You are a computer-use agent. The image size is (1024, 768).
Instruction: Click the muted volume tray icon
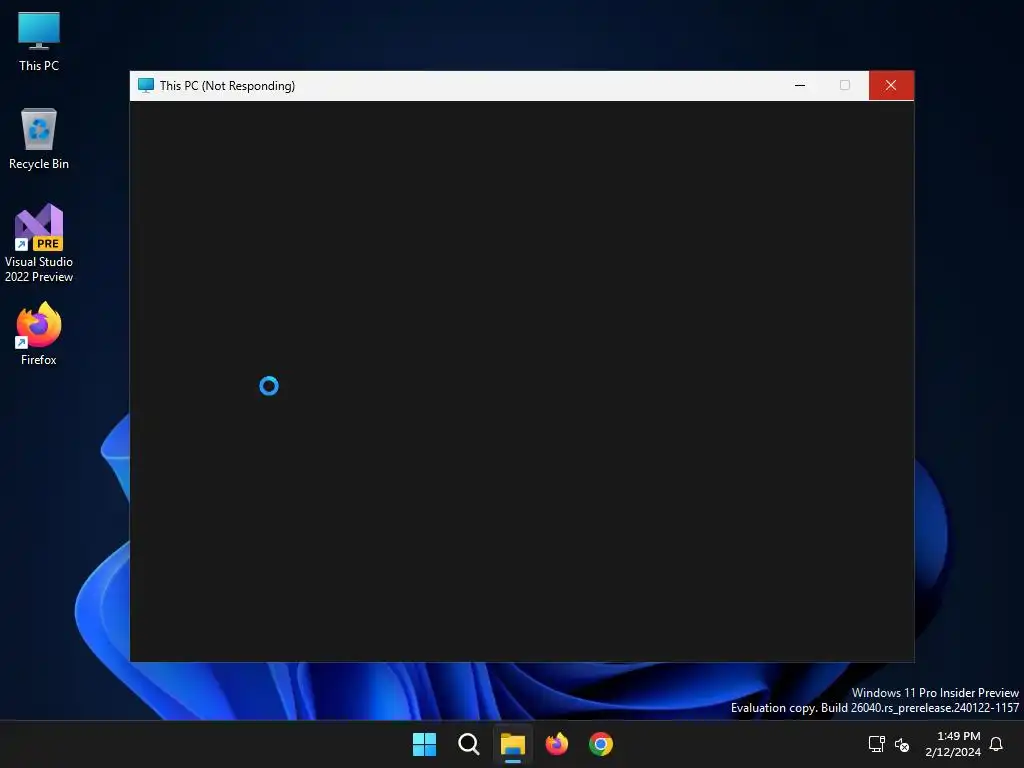point(902,744)
